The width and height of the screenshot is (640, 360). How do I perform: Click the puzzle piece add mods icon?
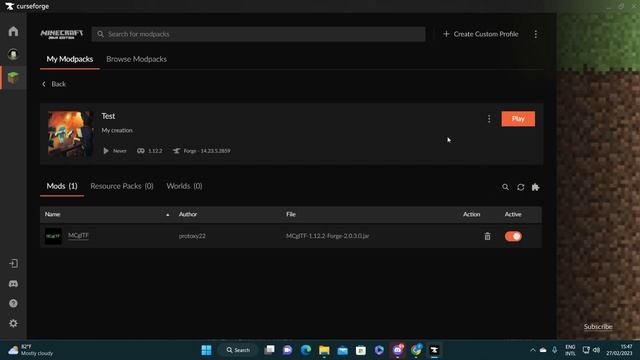[x=536, y=187]
